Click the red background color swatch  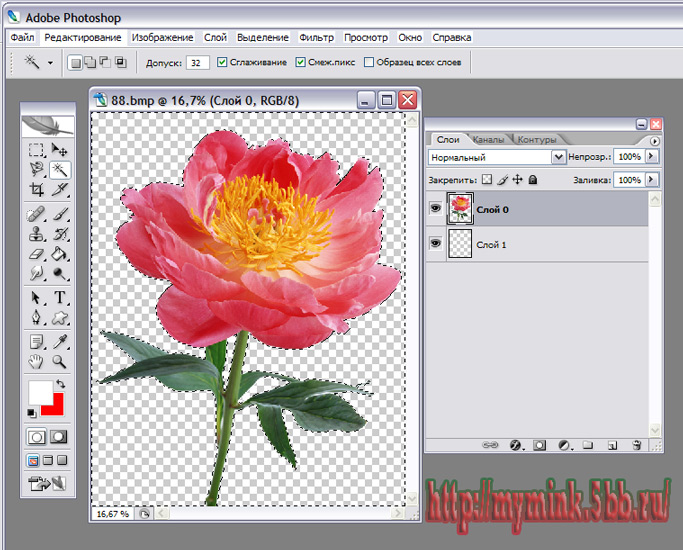coord(56,407)
